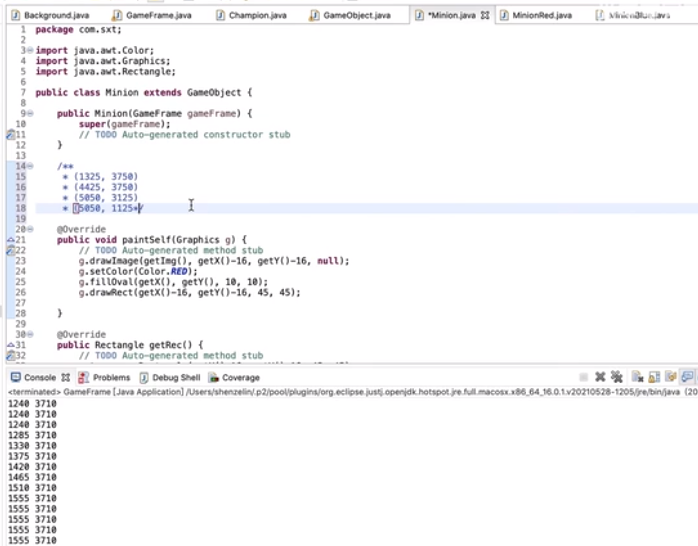Click the Minion.java tab Java file icon
The image size is (698, 546).
pyautogui.click(x=419, y=15)
